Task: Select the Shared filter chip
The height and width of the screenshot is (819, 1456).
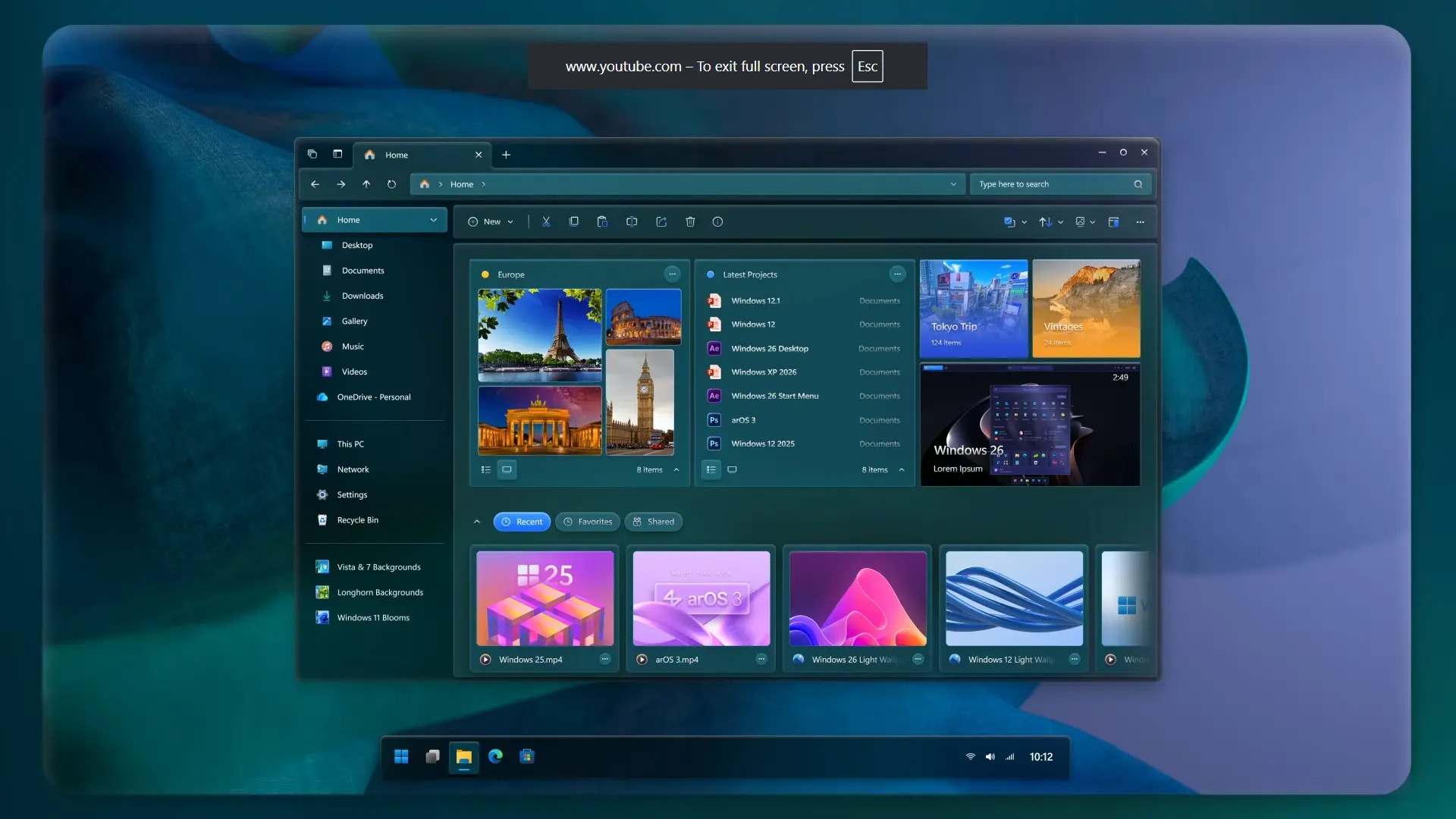Action: point(653,522)
